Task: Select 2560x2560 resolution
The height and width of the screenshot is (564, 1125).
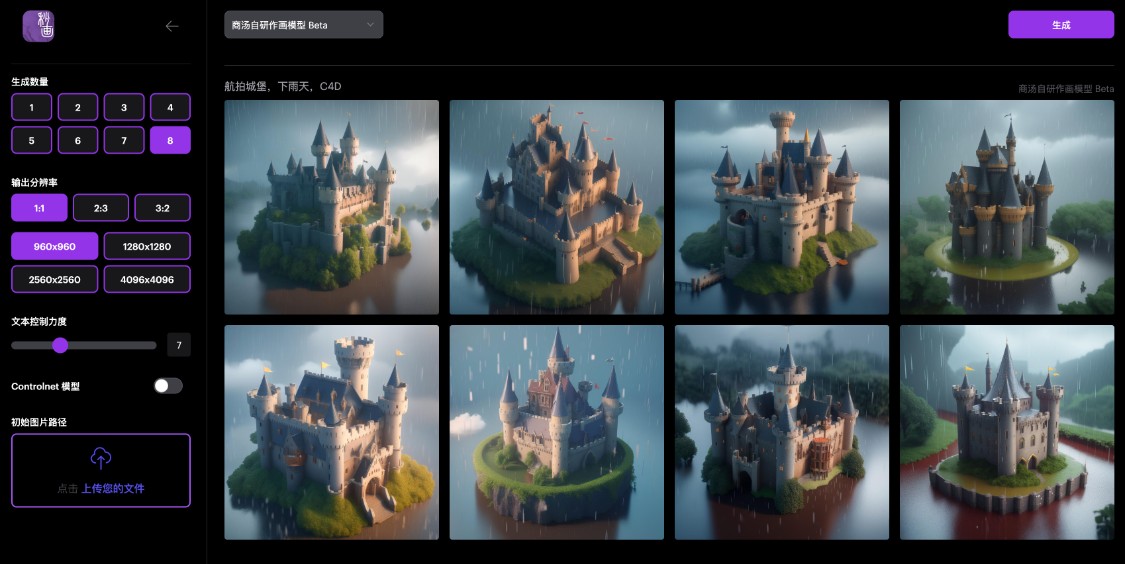Action: 55,279
